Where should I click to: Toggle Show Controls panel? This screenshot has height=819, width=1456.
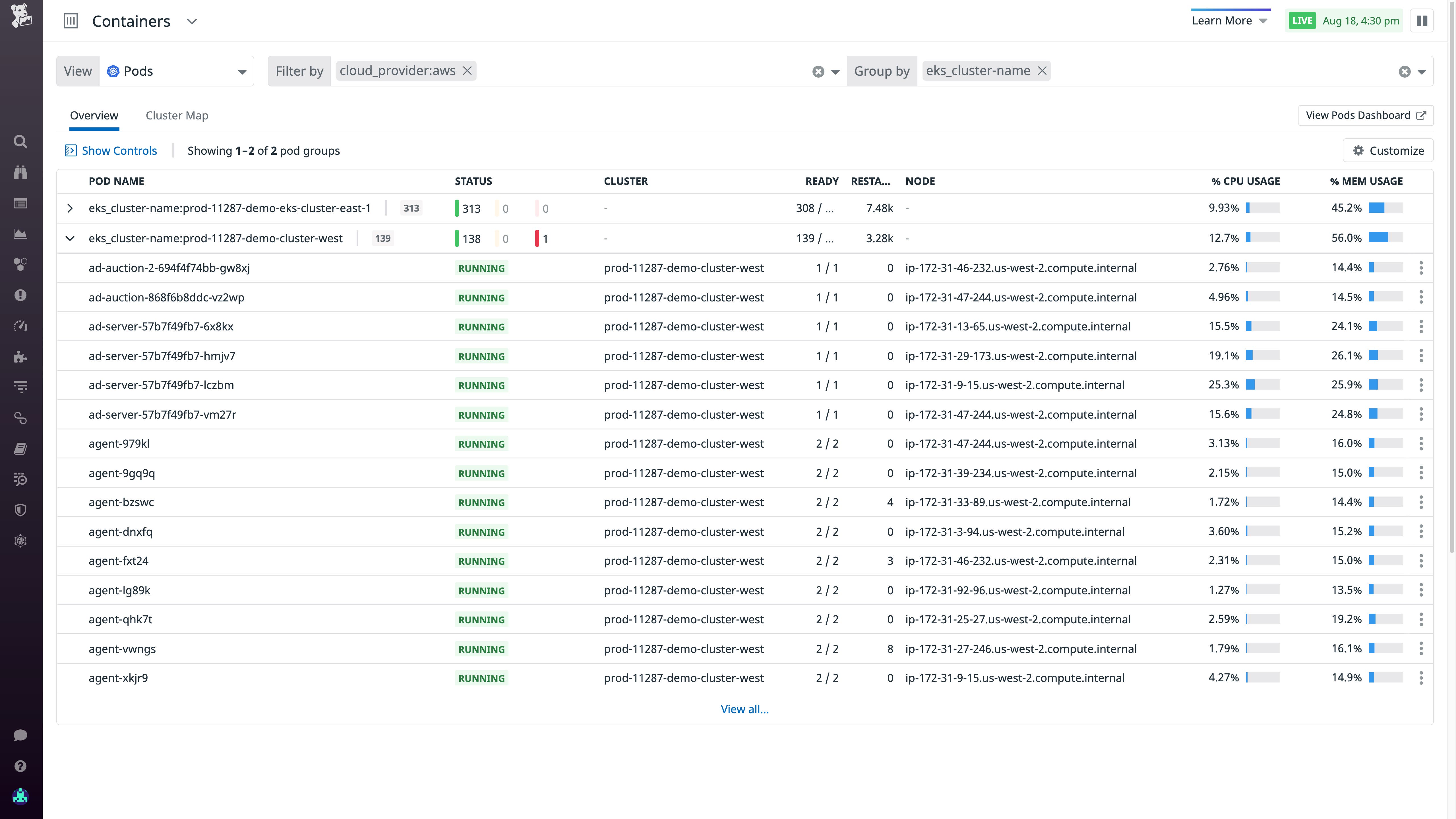(x=111, y=150)
